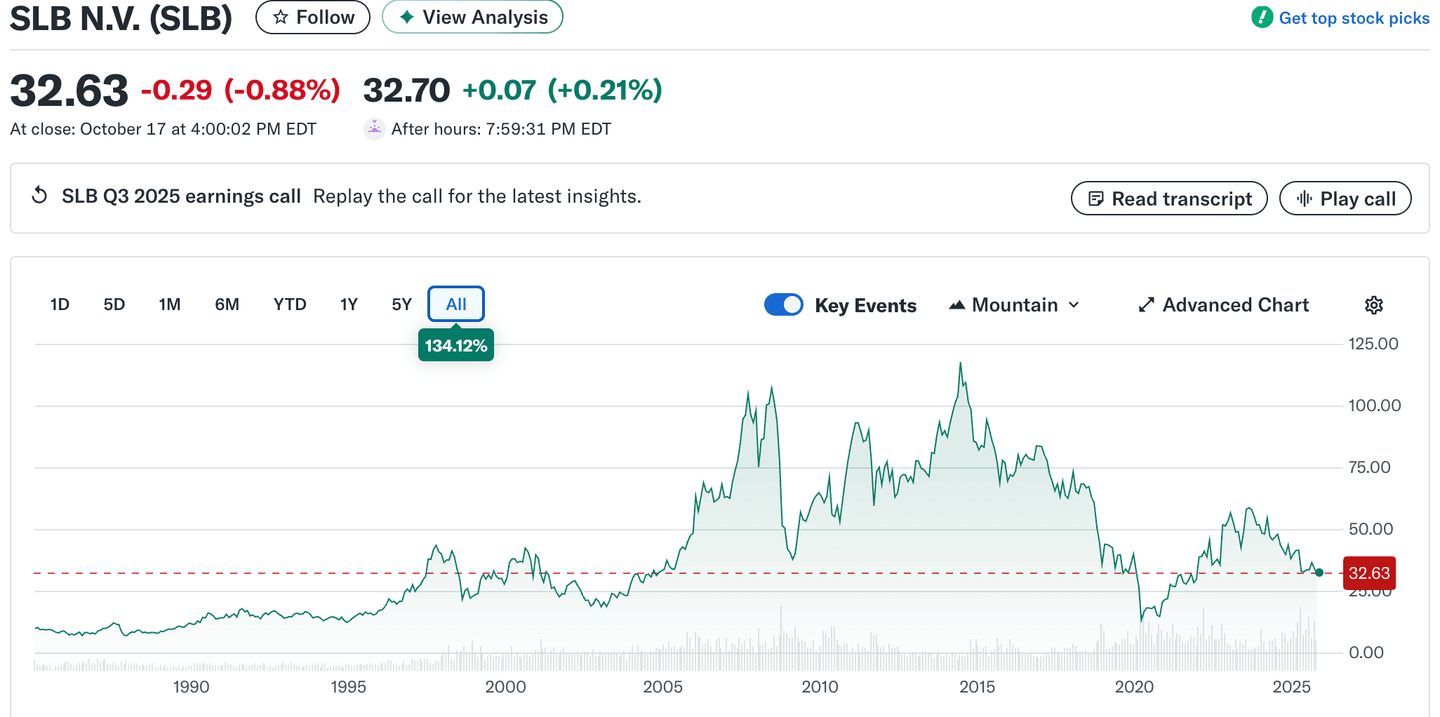Open the Advanced Chart view

pos(1223,305)
